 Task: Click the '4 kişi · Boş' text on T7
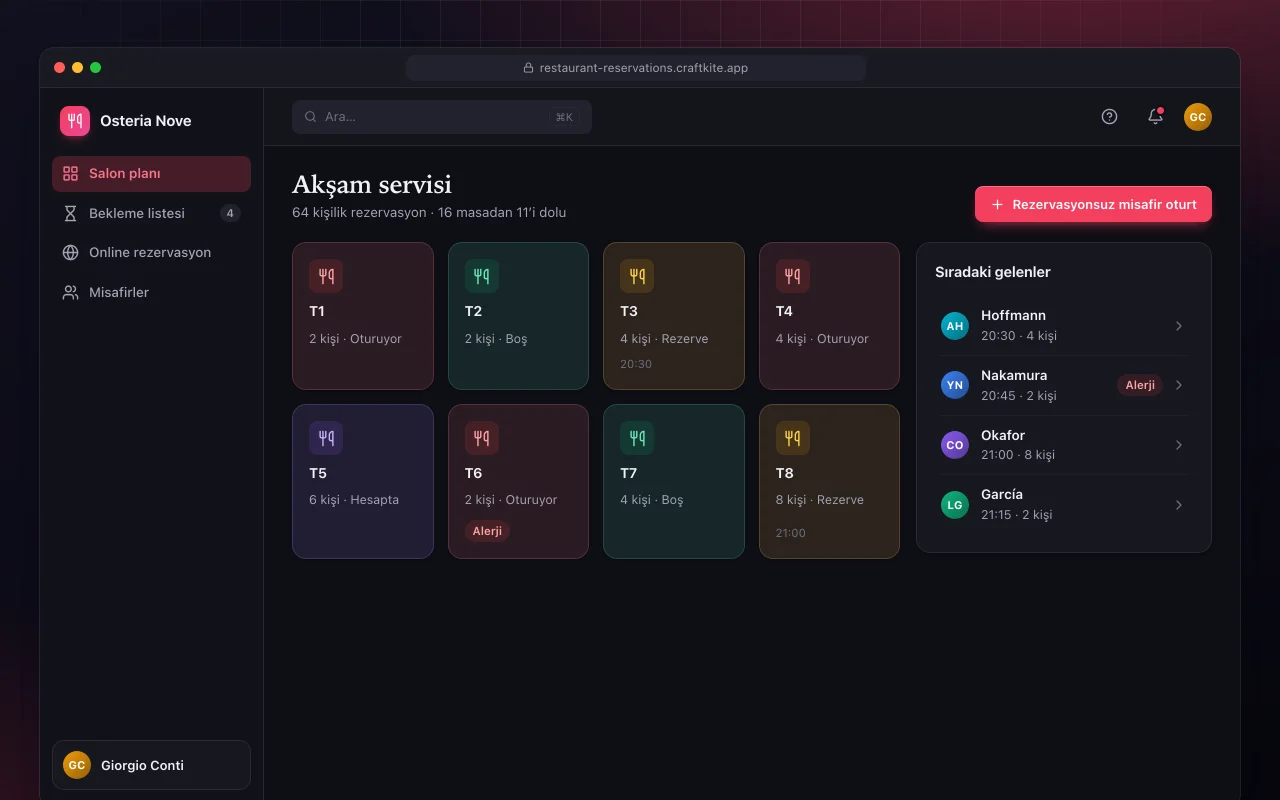[x=652, y=500]
